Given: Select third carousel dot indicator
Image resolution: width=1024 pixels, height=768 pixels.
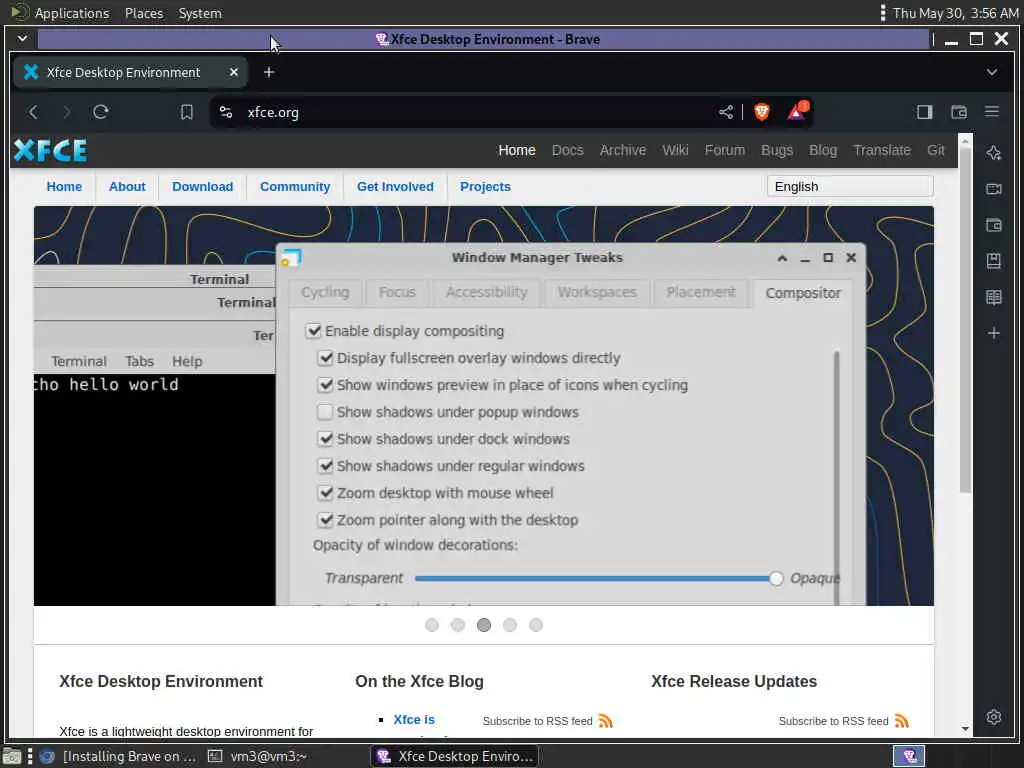Looking at the screenshot, I should coord(484,626).
